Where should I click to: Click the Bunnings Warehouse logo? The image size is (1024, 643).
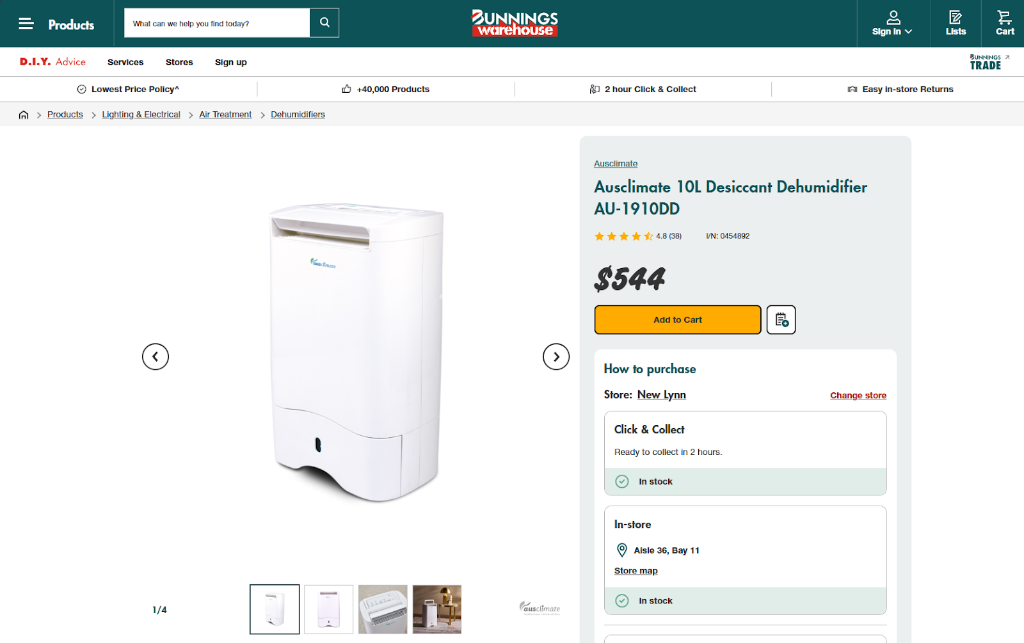pos(514,22)
